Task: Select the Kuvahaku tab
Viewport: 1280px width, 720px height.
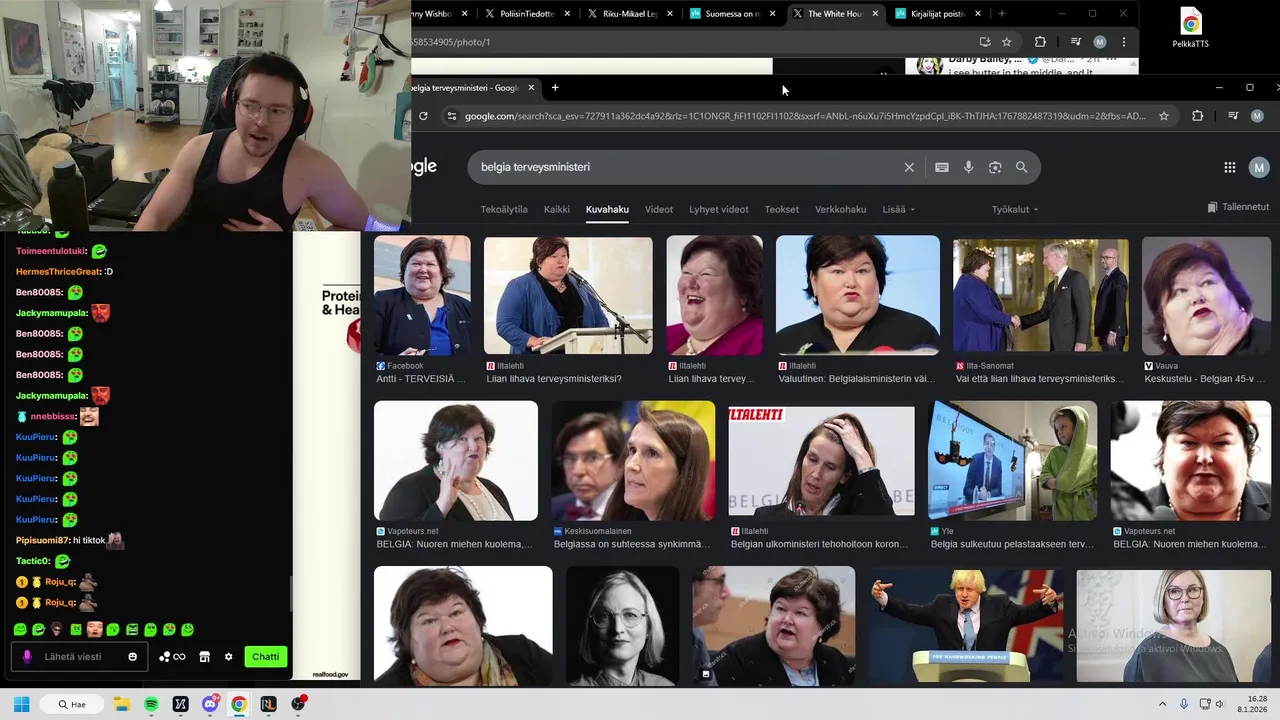Action: coord(607,209)
